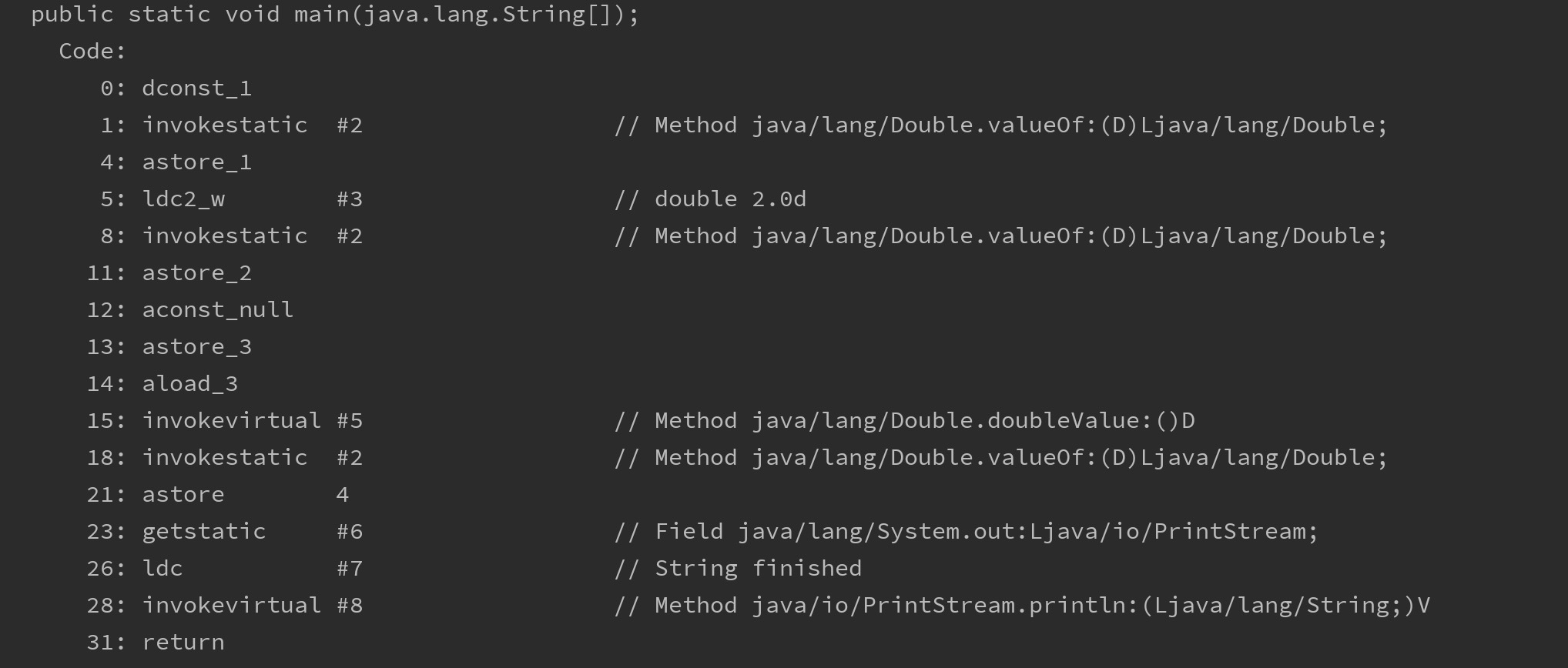Click the aload_3 instruction
The image size is (1568, 668).
tap(189, 384)
